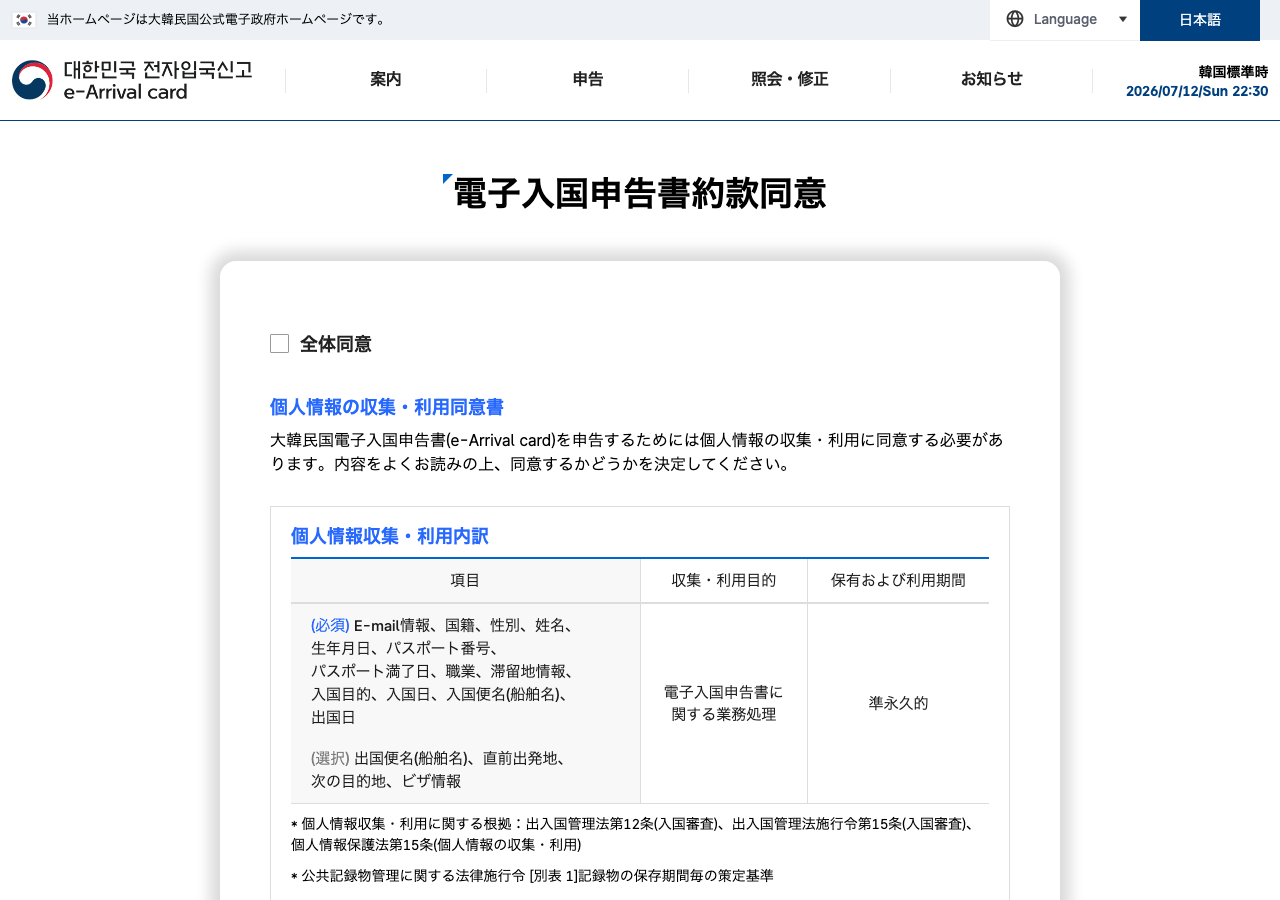Click the 個人情報の収集・利用同意書 heading
The width and height of the screenshot is (1280, 900).
click(387, 407)
